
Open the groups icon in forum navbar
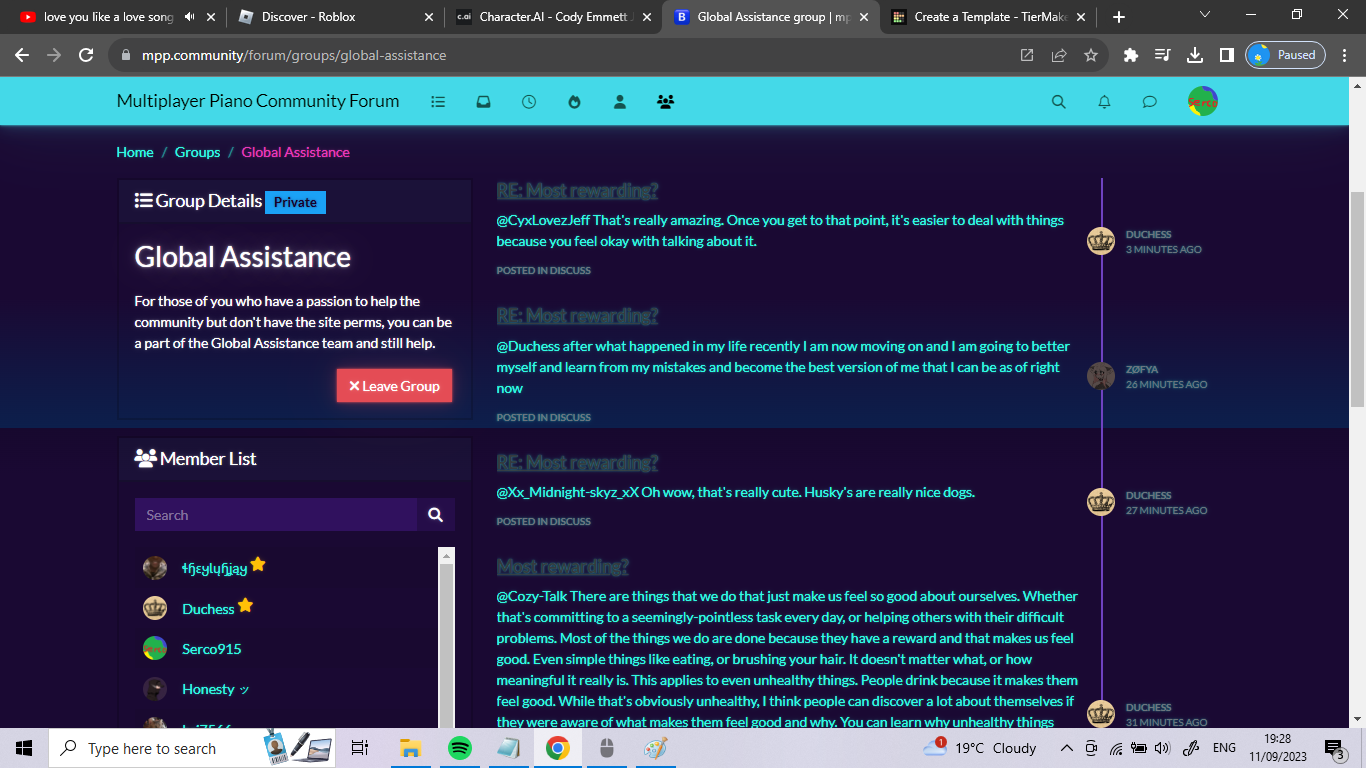pyautogui.click(x=665, y=101)
